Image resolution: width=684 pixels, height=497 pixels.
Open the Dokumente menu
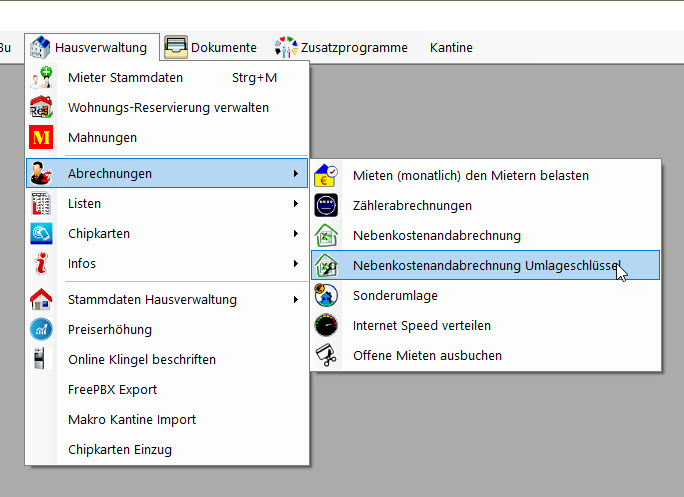click(211, 47)
